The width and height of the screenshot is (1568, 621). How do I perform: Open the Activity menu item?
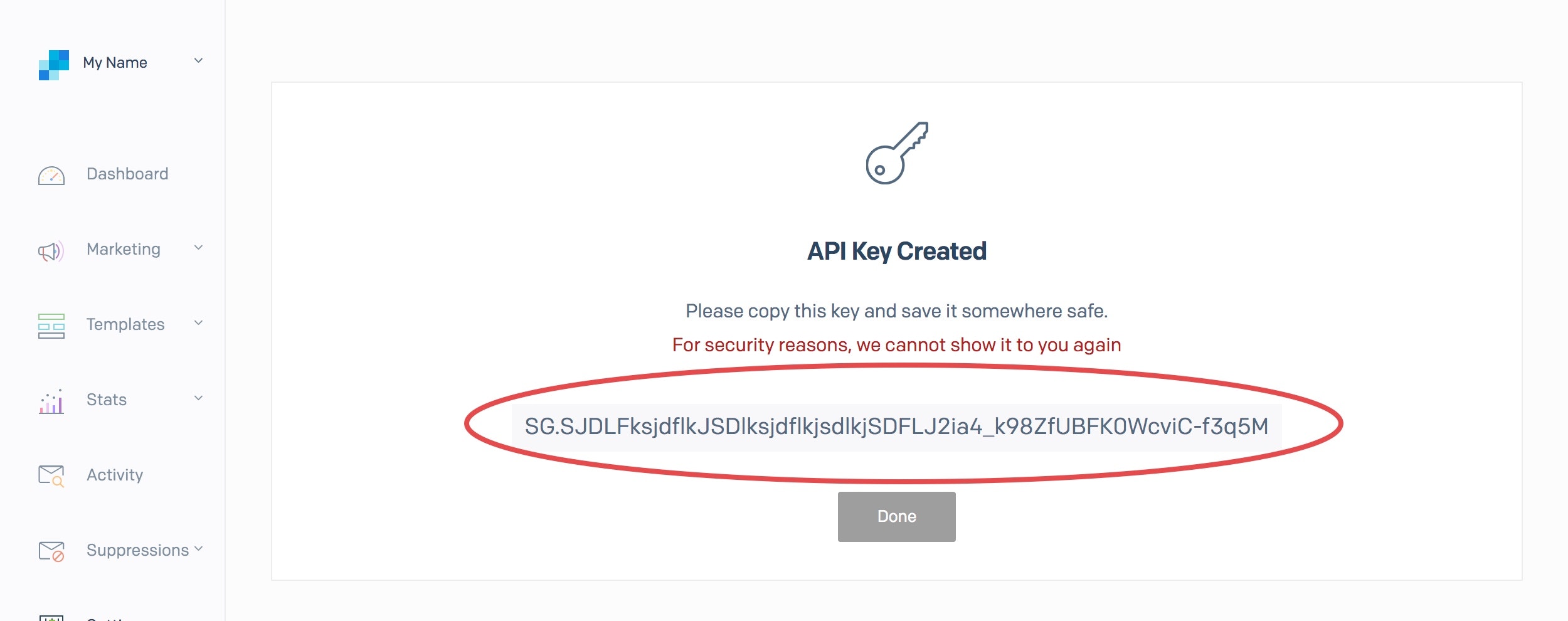[x=115, y=475]
